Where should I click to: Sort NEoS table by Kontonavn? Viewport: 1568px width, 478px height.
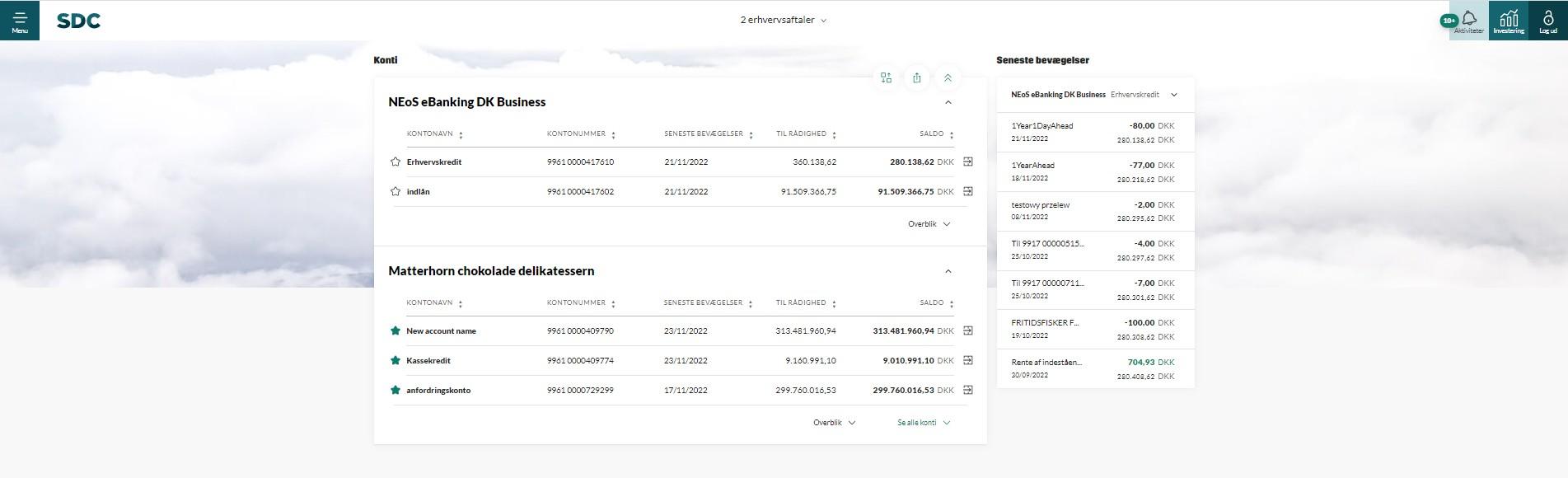click(x=435, y=134)
